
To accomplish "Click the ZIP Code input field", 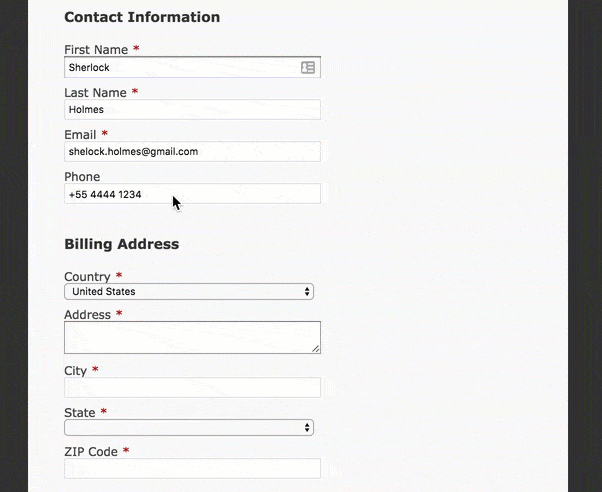I will [192, 468].
